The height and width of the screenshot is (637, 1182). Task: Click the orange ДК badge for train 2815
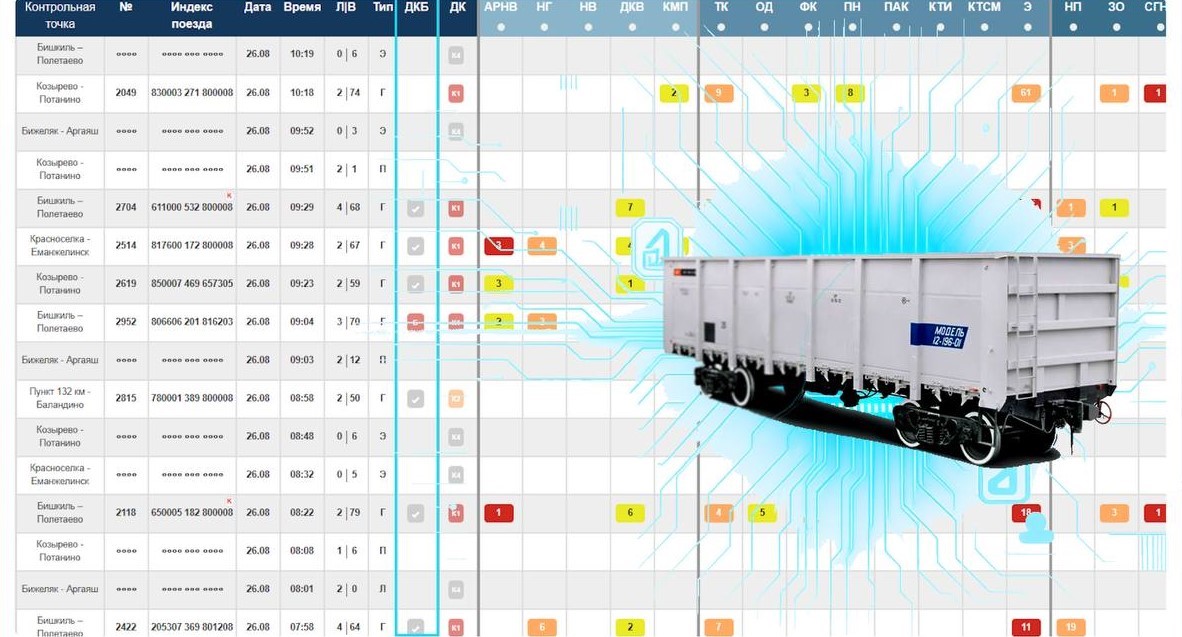tap(456, 399)
